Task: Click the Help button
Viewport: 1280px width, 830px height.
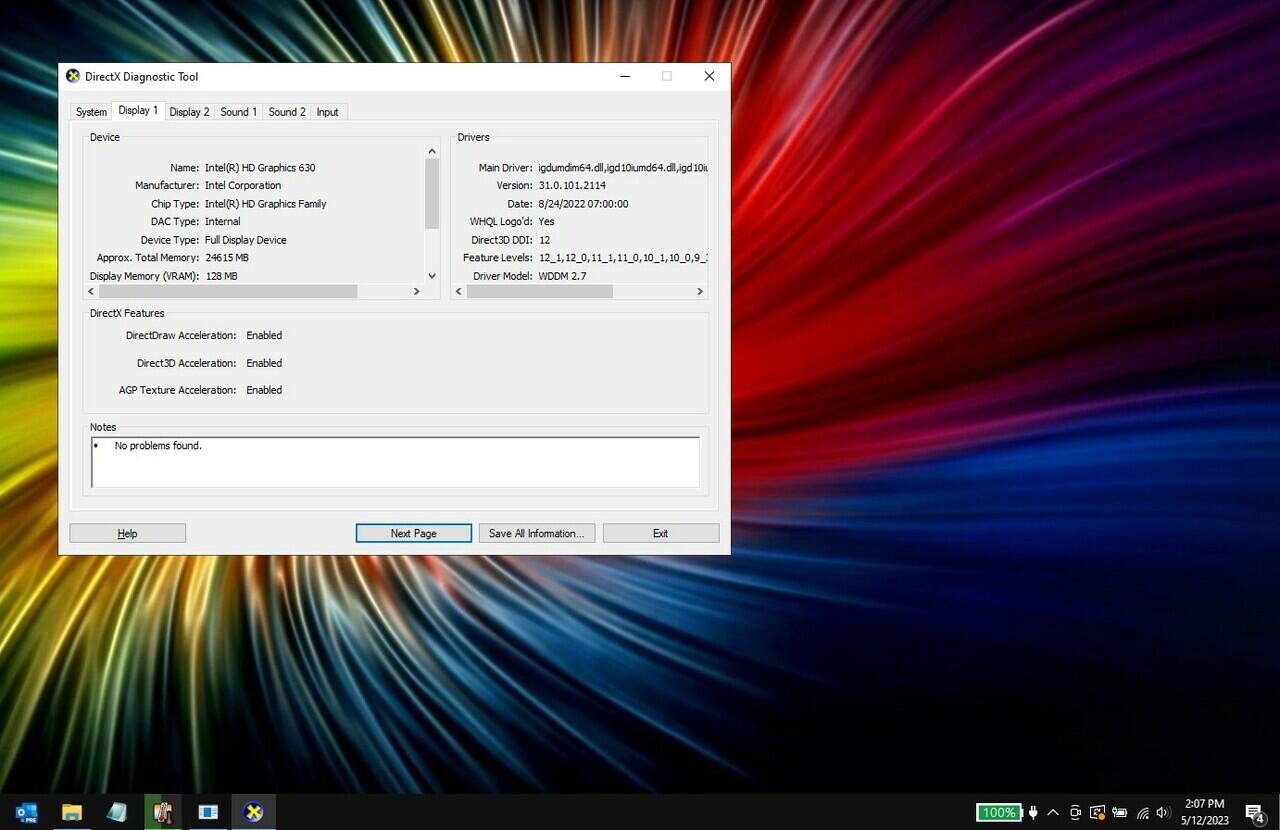Action: (x=127, y=533)
